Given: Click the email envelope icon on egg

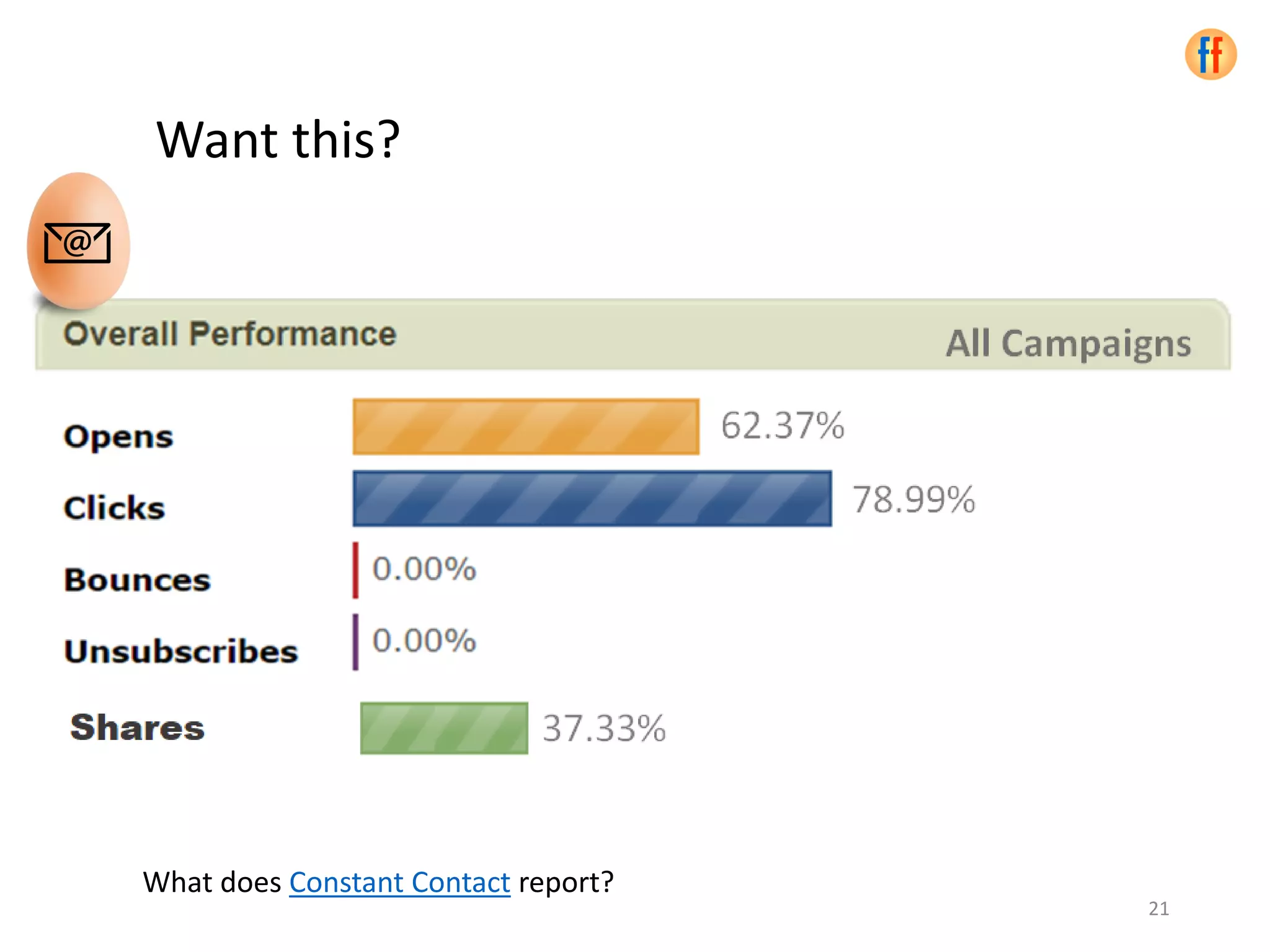Looking at the screenshot, I should coord(78,243).
